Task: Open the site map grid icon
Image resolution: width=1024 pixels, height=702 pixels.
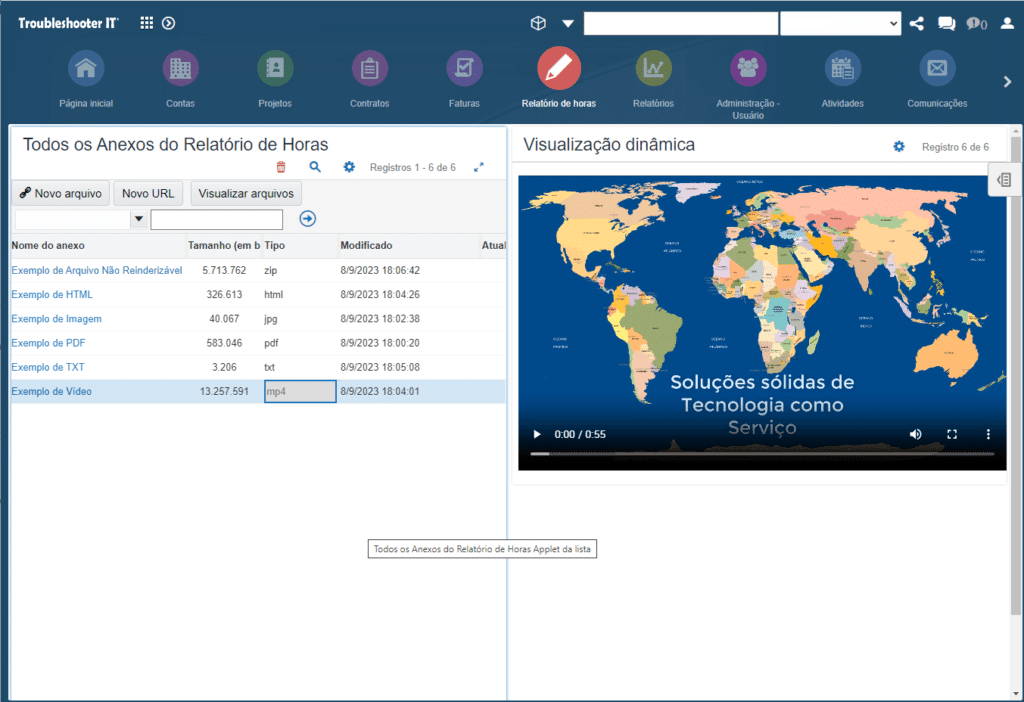Action: point(146,24)
